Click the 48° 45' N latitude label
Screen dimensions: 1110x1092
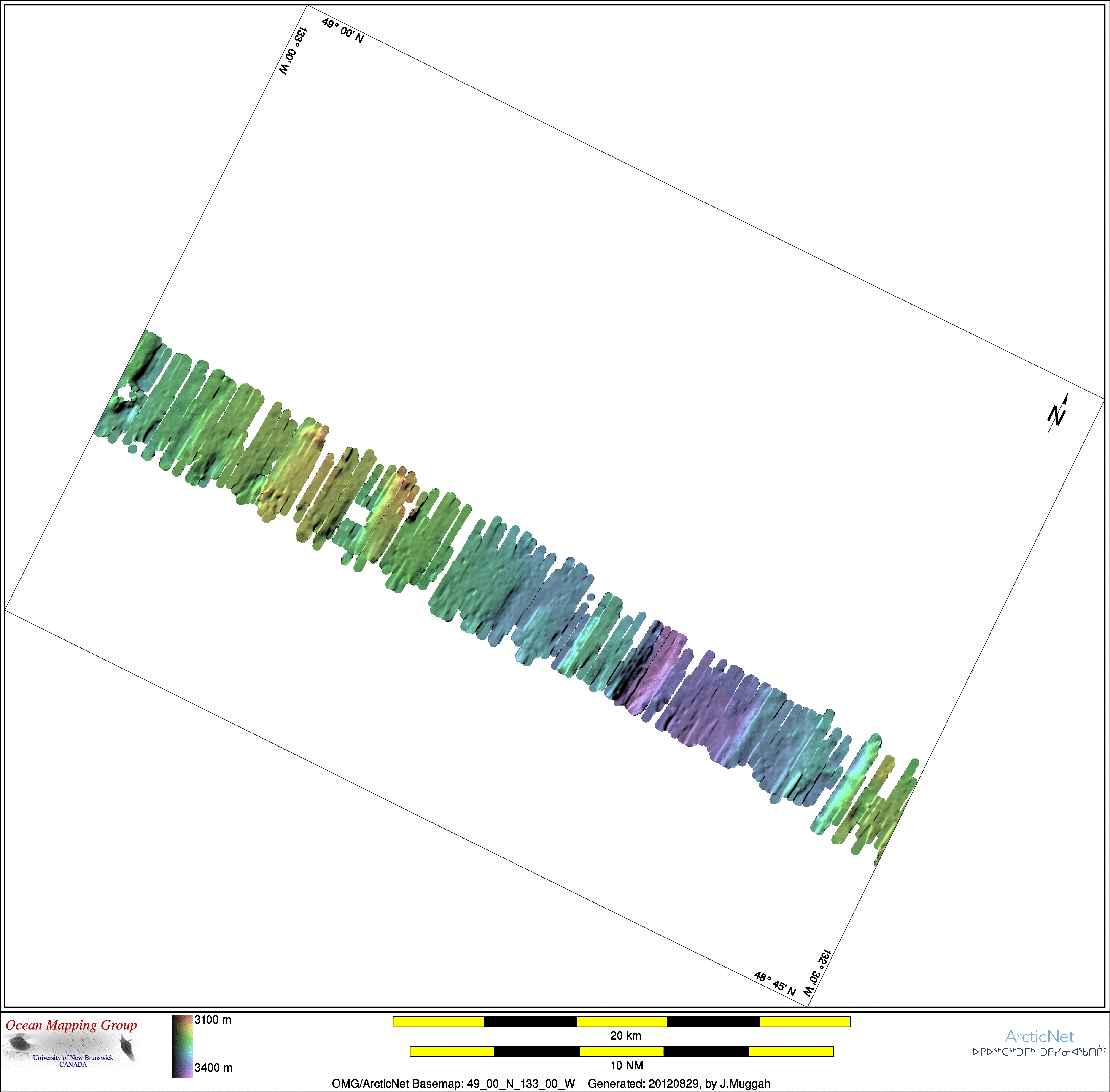coord(775,984)
